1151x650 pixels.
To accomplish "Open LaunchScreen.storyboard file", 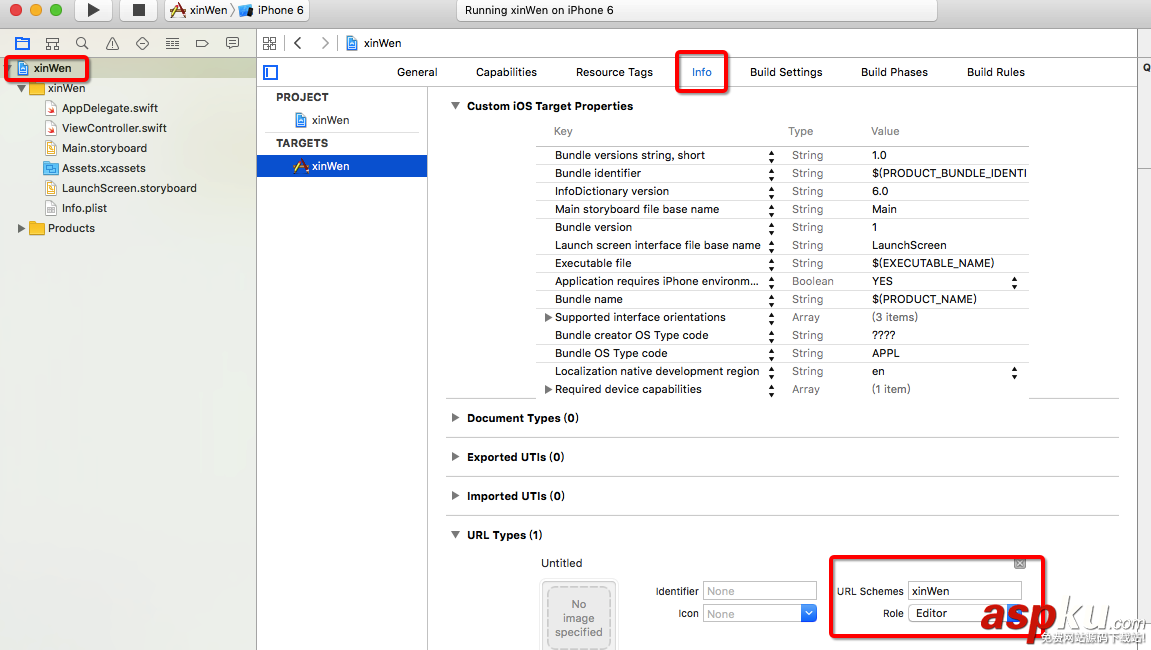I will 128,188.
